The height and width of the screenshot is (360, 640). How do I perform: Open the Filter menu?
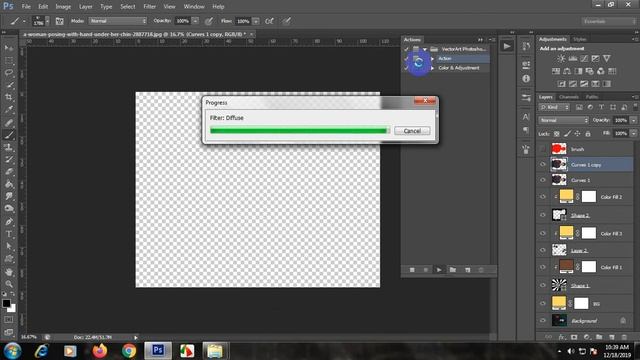click(149, 7)
